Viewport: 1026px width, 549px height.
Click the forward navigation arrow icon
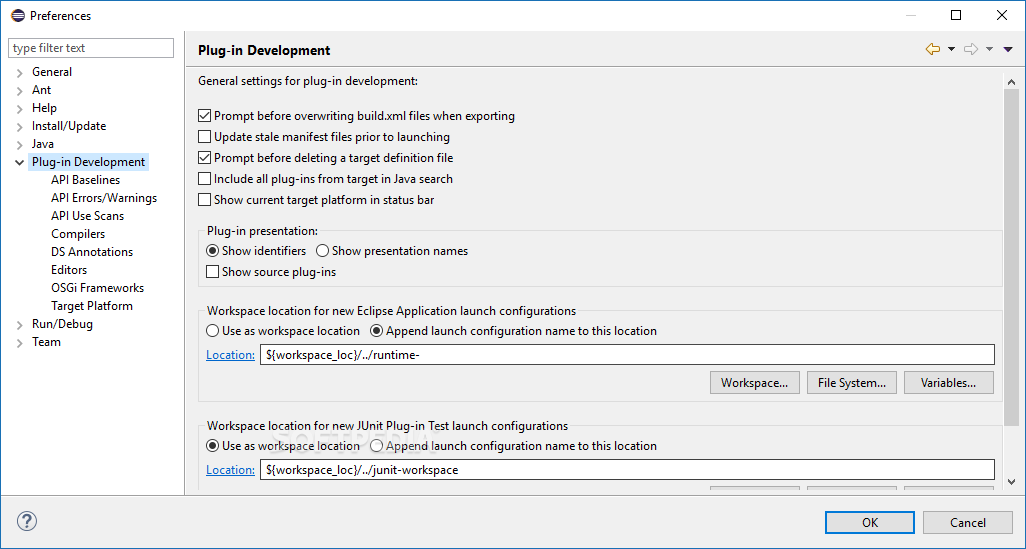pos(971,49)
